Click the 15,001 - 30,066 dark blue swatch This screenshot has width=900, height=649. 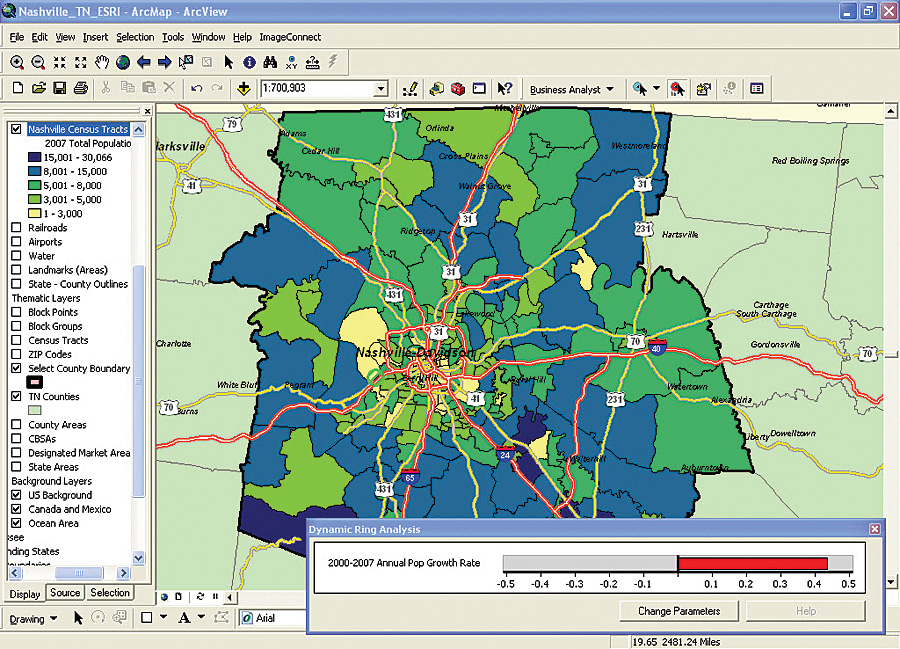pos(34,157)
